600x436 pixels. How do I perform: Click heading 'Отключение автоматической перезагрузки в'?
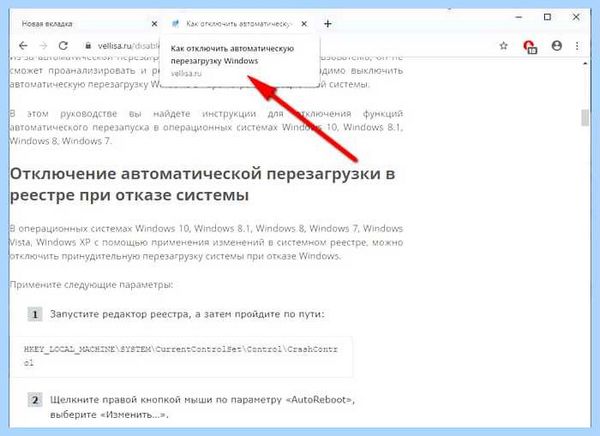click(x=202, y=174)
